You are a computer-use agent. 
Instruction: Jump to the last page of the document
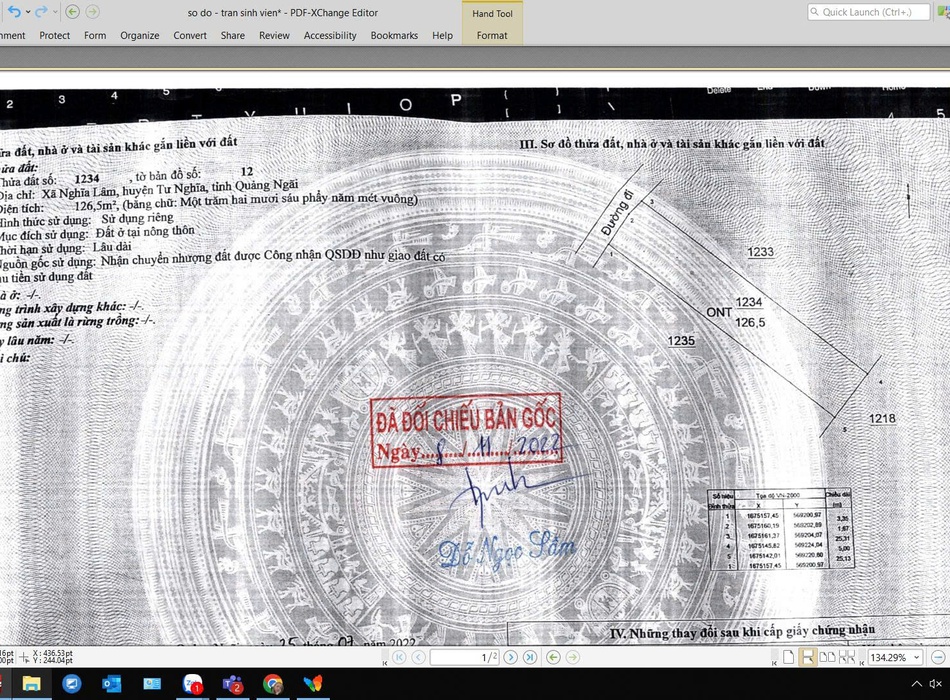[529, 657]
